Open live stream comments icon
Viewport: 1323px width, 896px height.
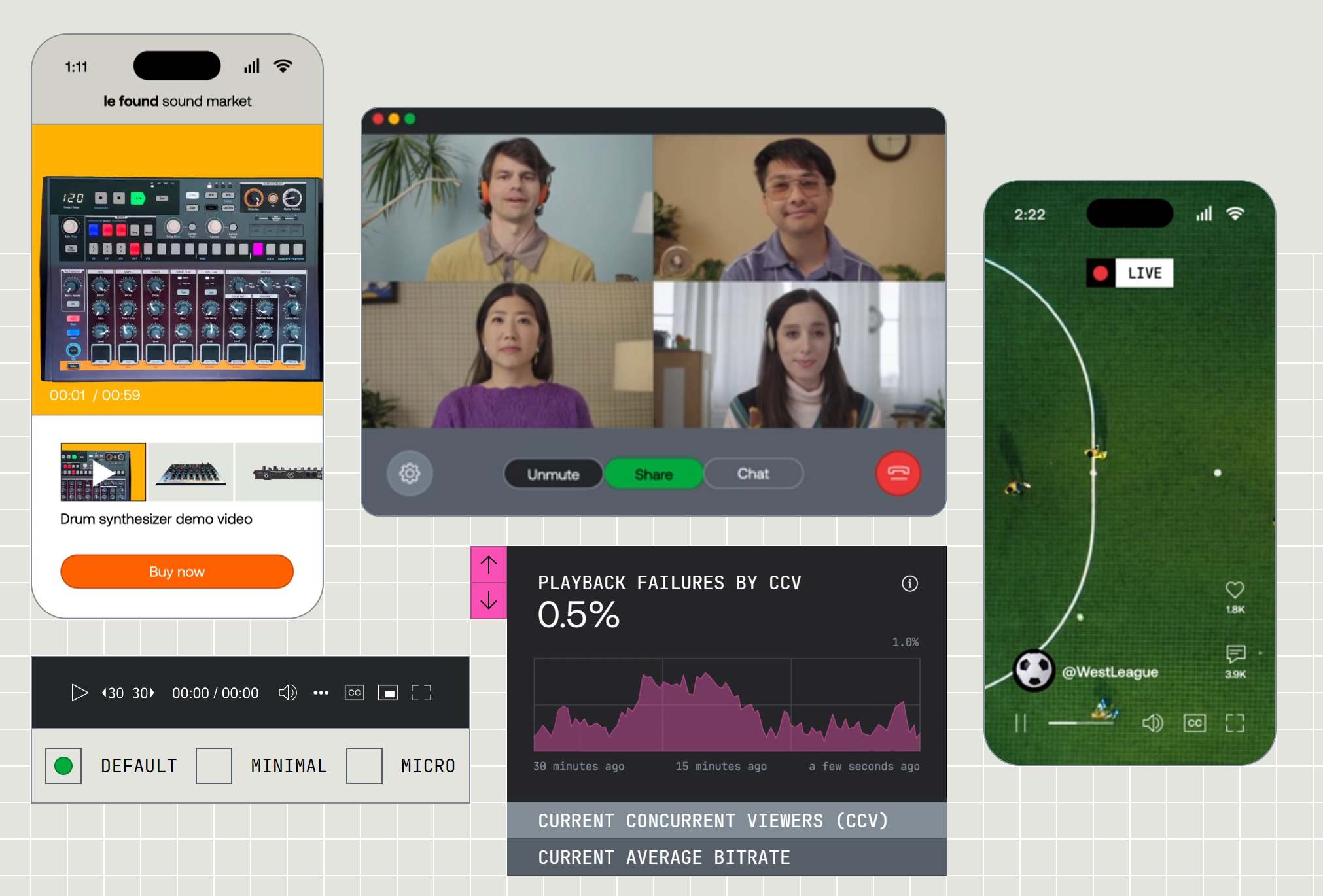1235,653
